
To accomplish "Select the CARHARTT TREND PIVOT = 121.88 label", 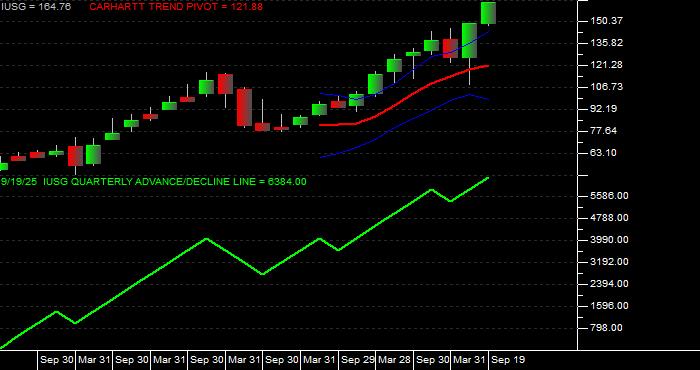I will pyautogui.click(x=176, y=7).
